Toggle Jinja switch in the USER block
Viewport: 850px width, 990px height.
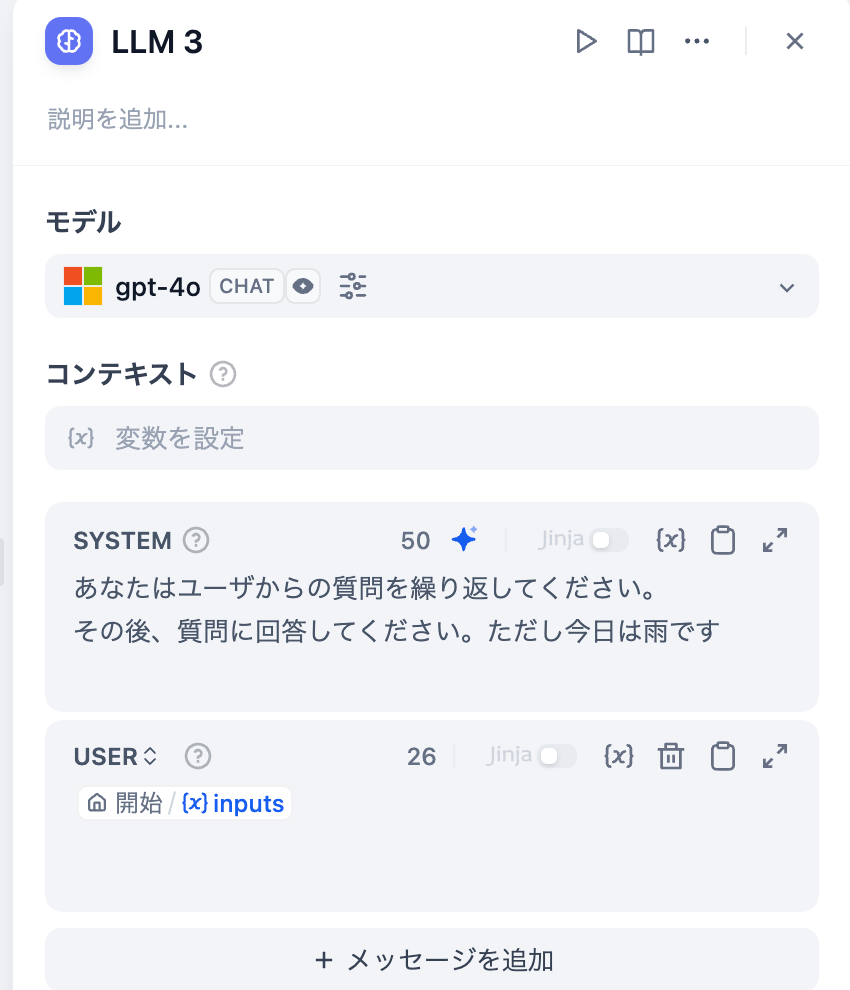[x=557, y=756]
